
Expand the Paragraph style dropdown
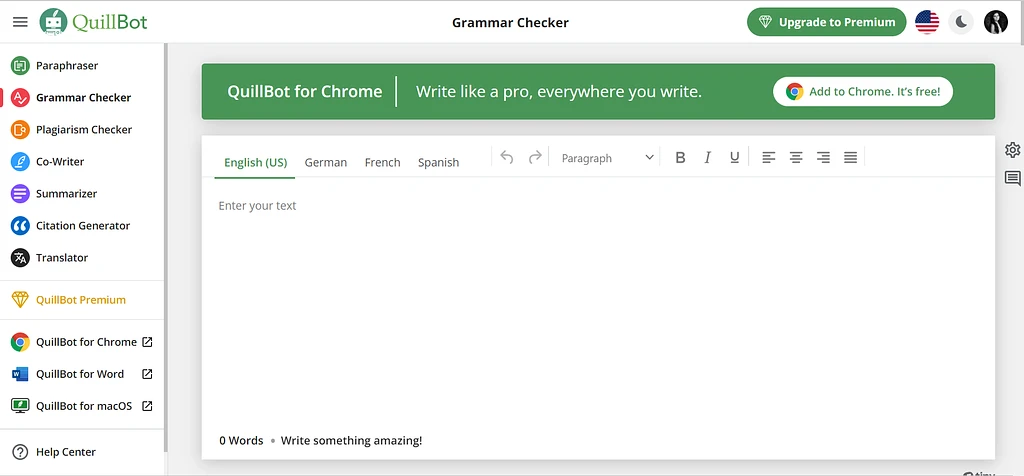[607, 158]
